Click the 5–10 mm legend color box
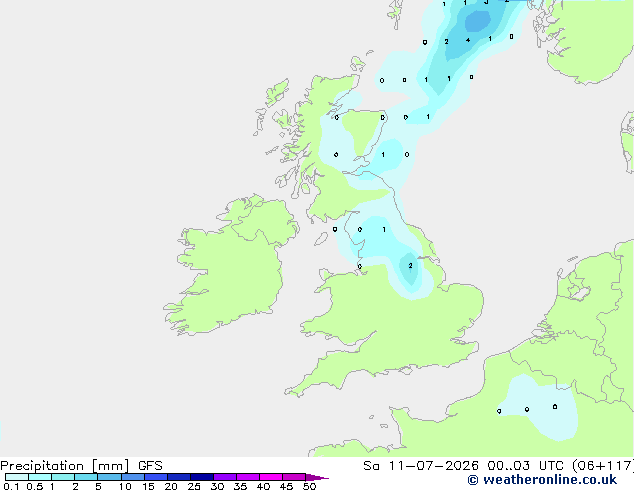The height and width of the screenshot is (490, 634). pyautogui.click(x=109, y=477)
